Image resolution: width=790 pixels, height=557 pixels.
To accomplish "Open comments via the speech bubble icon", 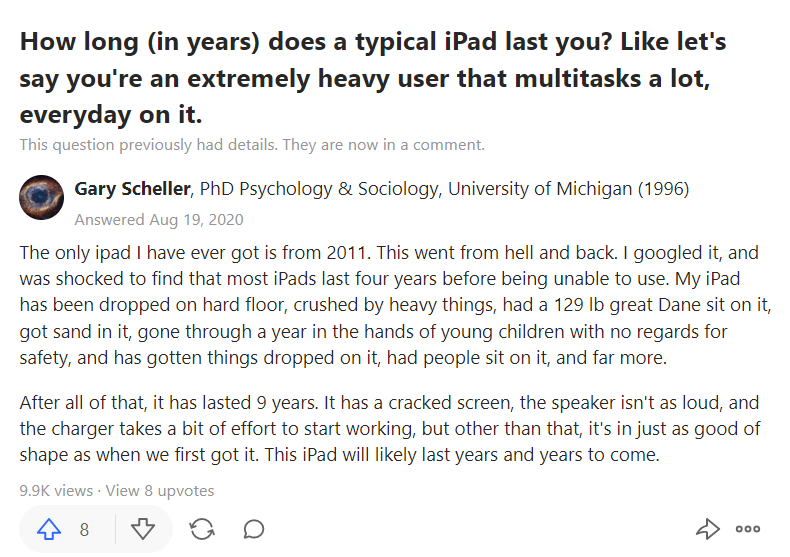I will click(x=253, y=529).
